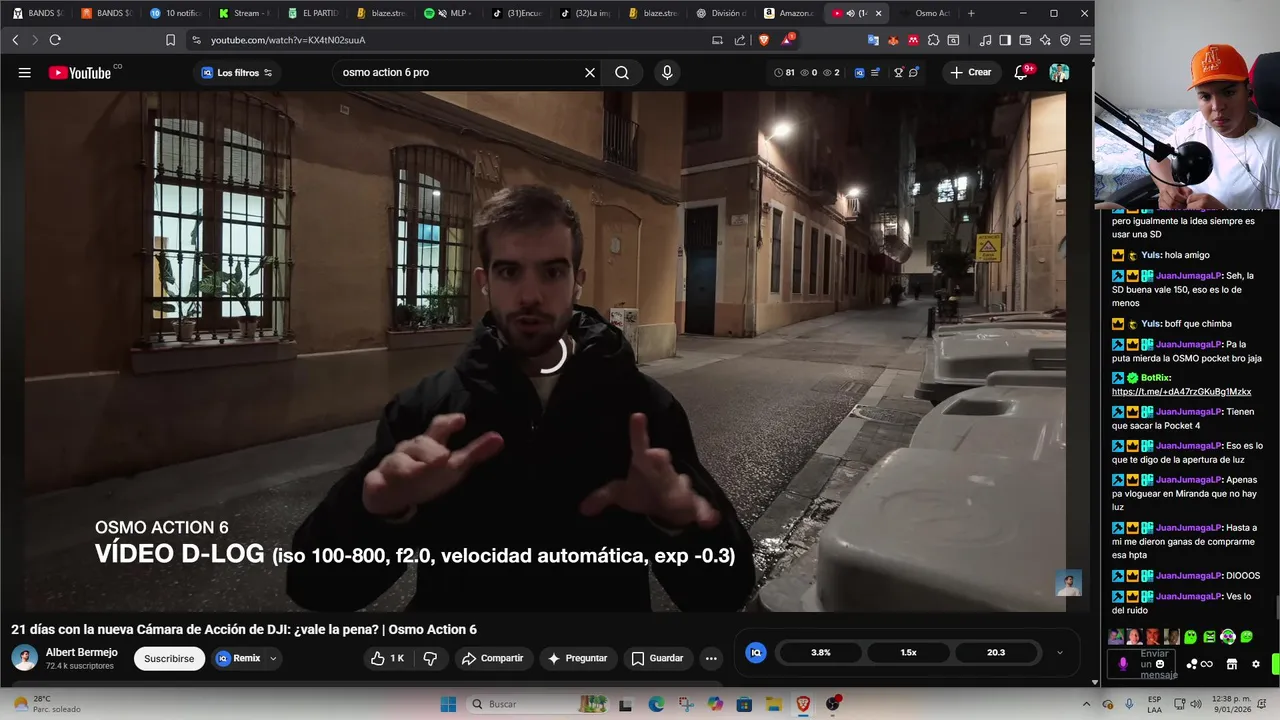Open the emoji picker in chat
Screen dimensions: 1280x720
tap(1160, 664)
